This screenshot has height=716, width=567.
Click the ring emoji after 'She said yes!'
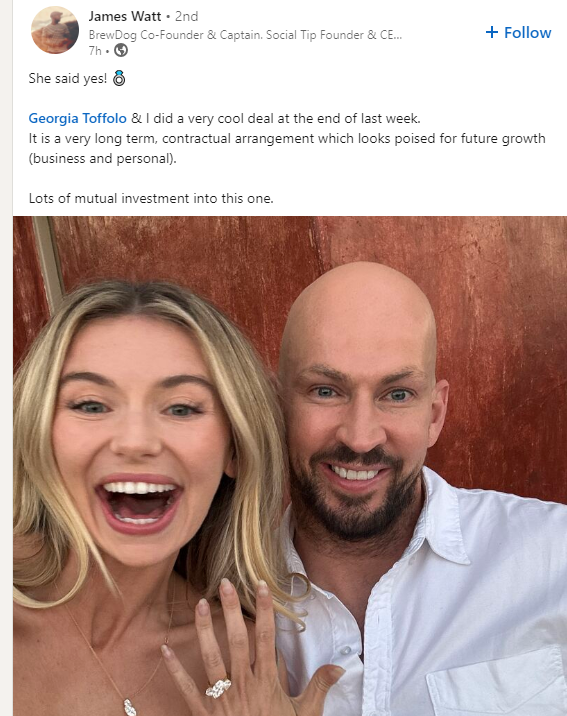coord(119,78)
